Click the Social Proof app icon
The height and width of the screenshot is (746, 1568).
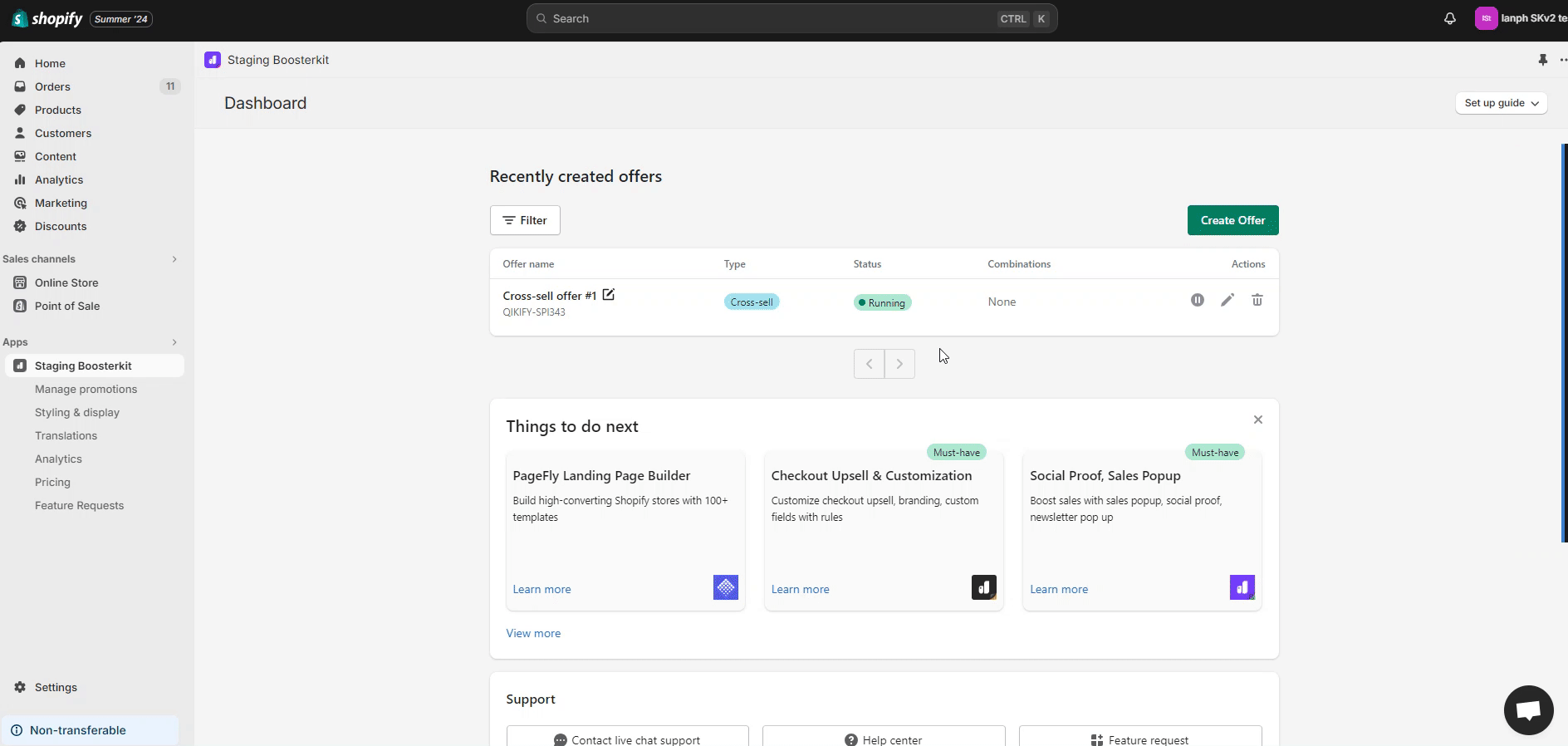tap(1242, 587)
